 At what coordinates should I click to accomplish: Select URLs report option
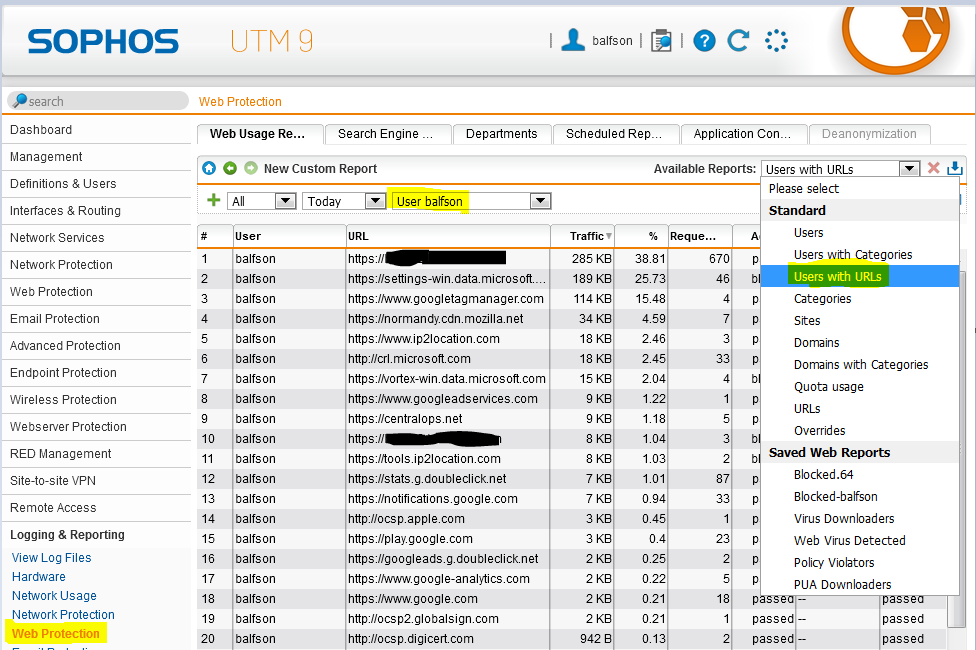[x=860, y=408]
